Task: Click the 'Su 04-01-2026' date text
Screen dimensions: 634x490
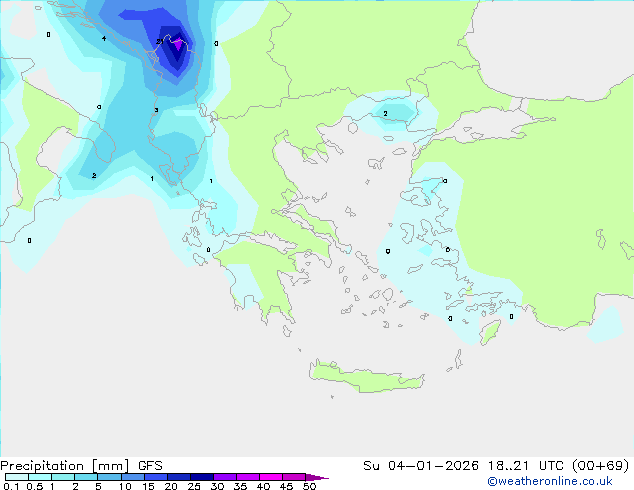Action: 421,466
